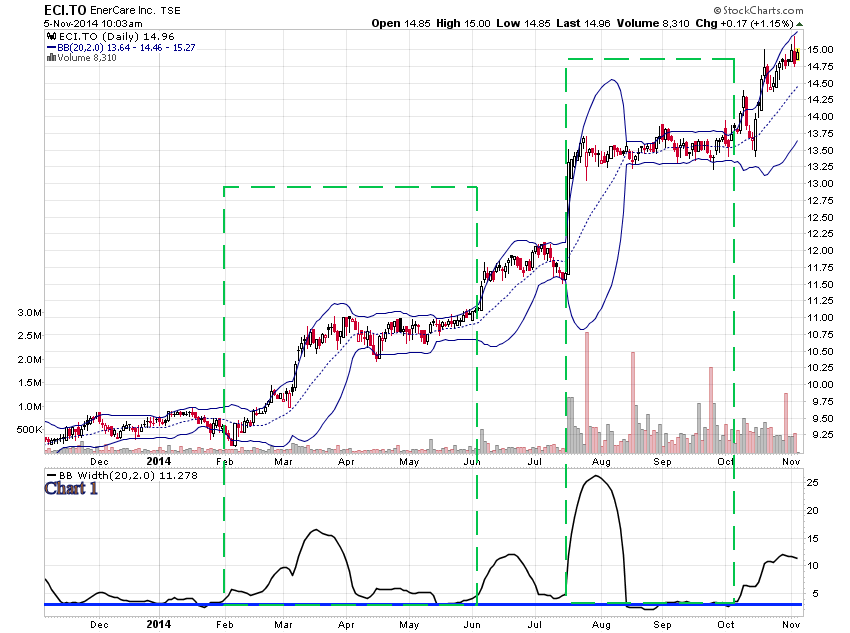
Task: Click the gray Volume 8,310 legend entry
Action: tap(87, 57)
